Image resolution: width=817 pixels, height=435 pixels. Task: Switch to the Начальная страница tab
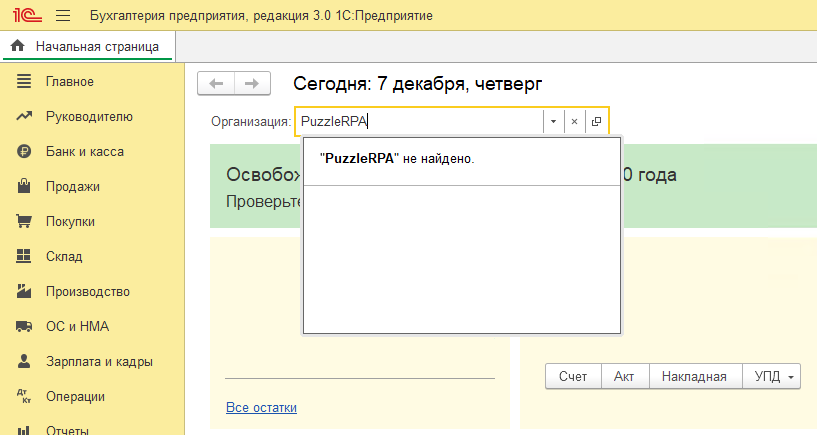point(89,46)
